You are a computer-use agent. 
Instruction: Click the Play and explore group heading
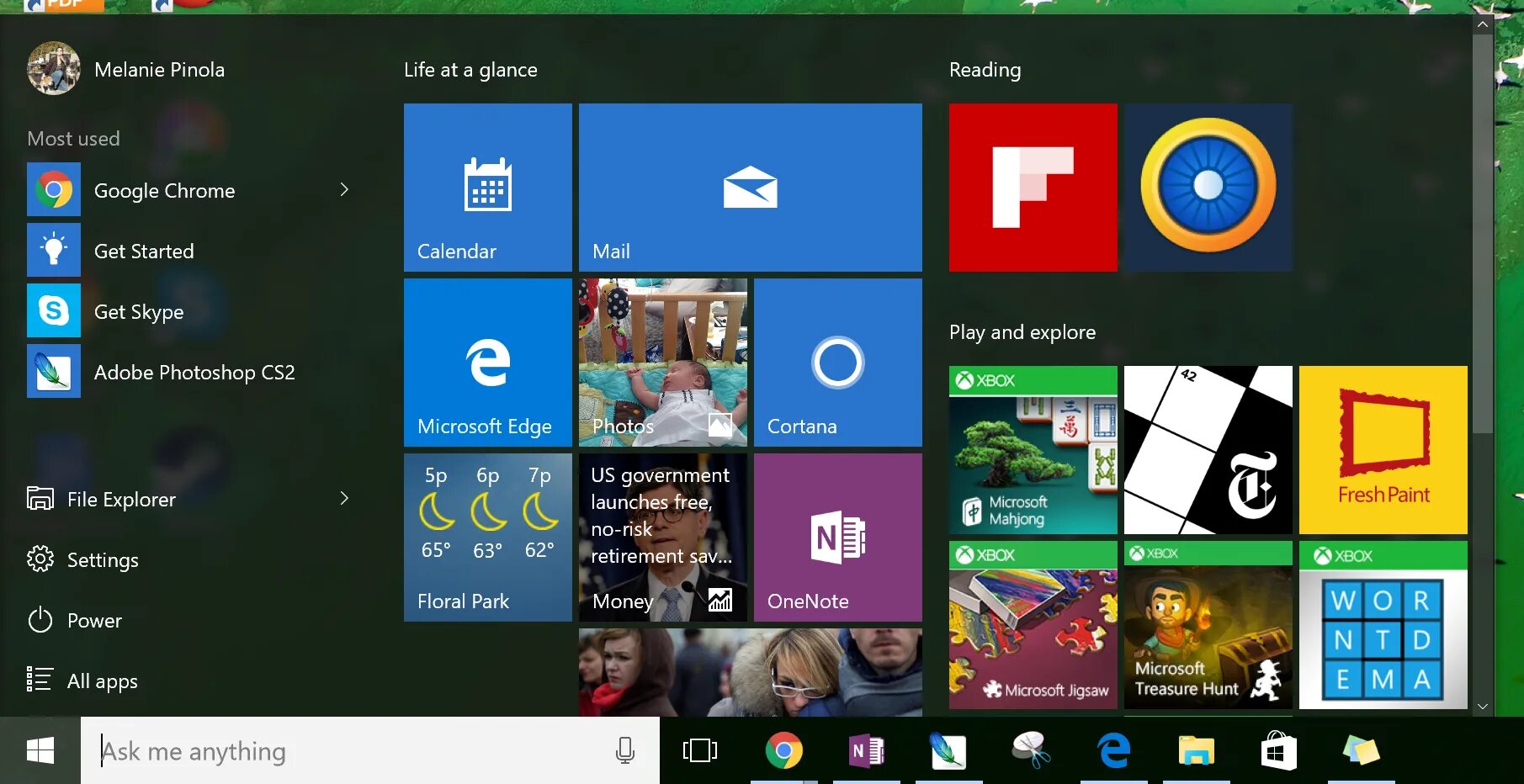[1022, 332]
